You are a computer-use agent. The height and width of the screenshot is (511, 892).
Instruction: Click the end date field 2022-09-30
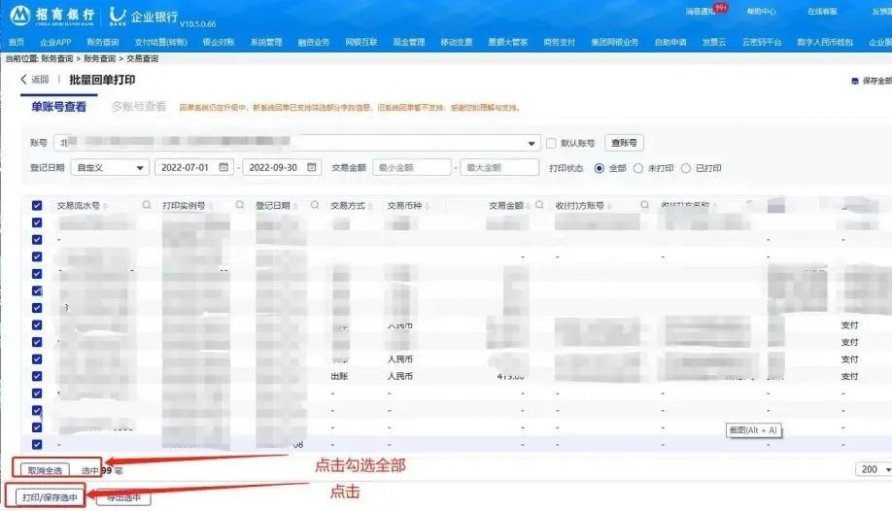(282, 167)
